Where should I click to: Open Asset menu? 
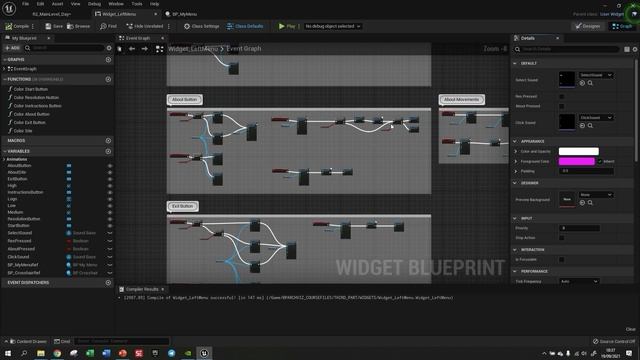click(57, 4)
